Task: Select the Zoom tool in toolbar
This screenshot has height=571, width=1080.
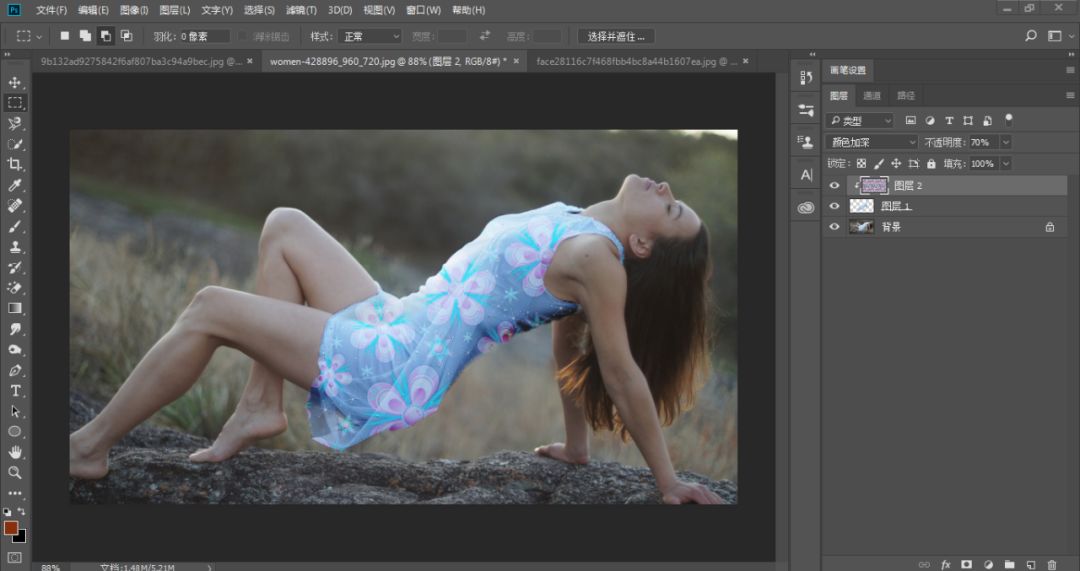Action: pos(15,472)
